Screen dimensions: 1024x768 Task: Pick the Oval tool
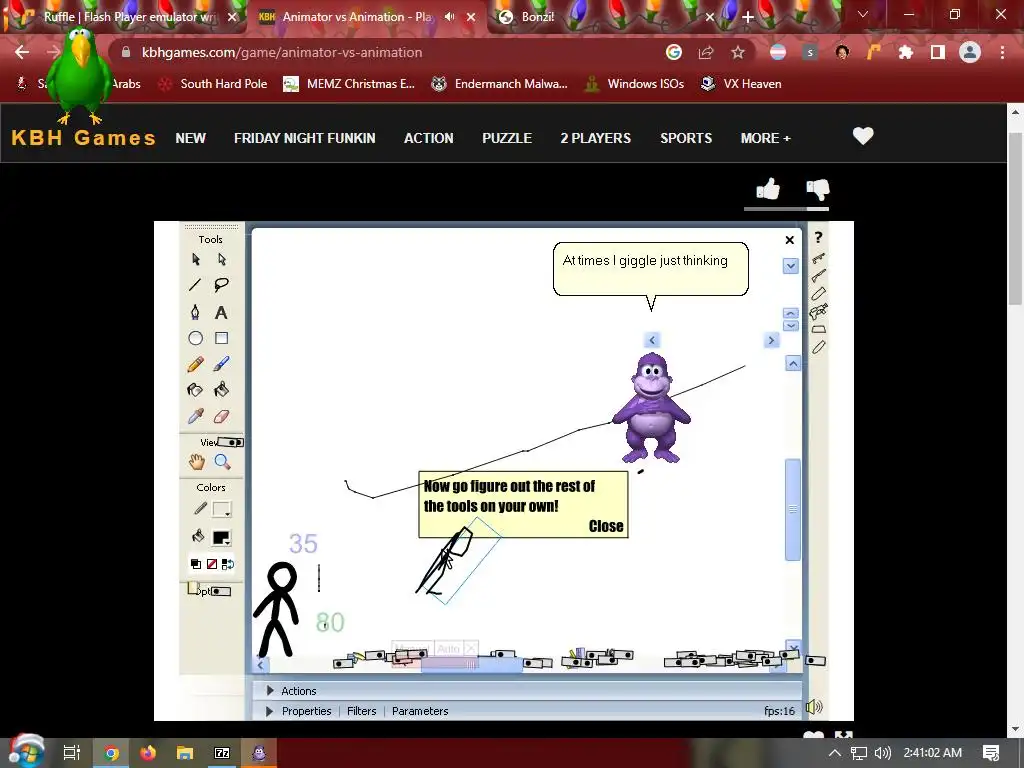coord(195,338)
